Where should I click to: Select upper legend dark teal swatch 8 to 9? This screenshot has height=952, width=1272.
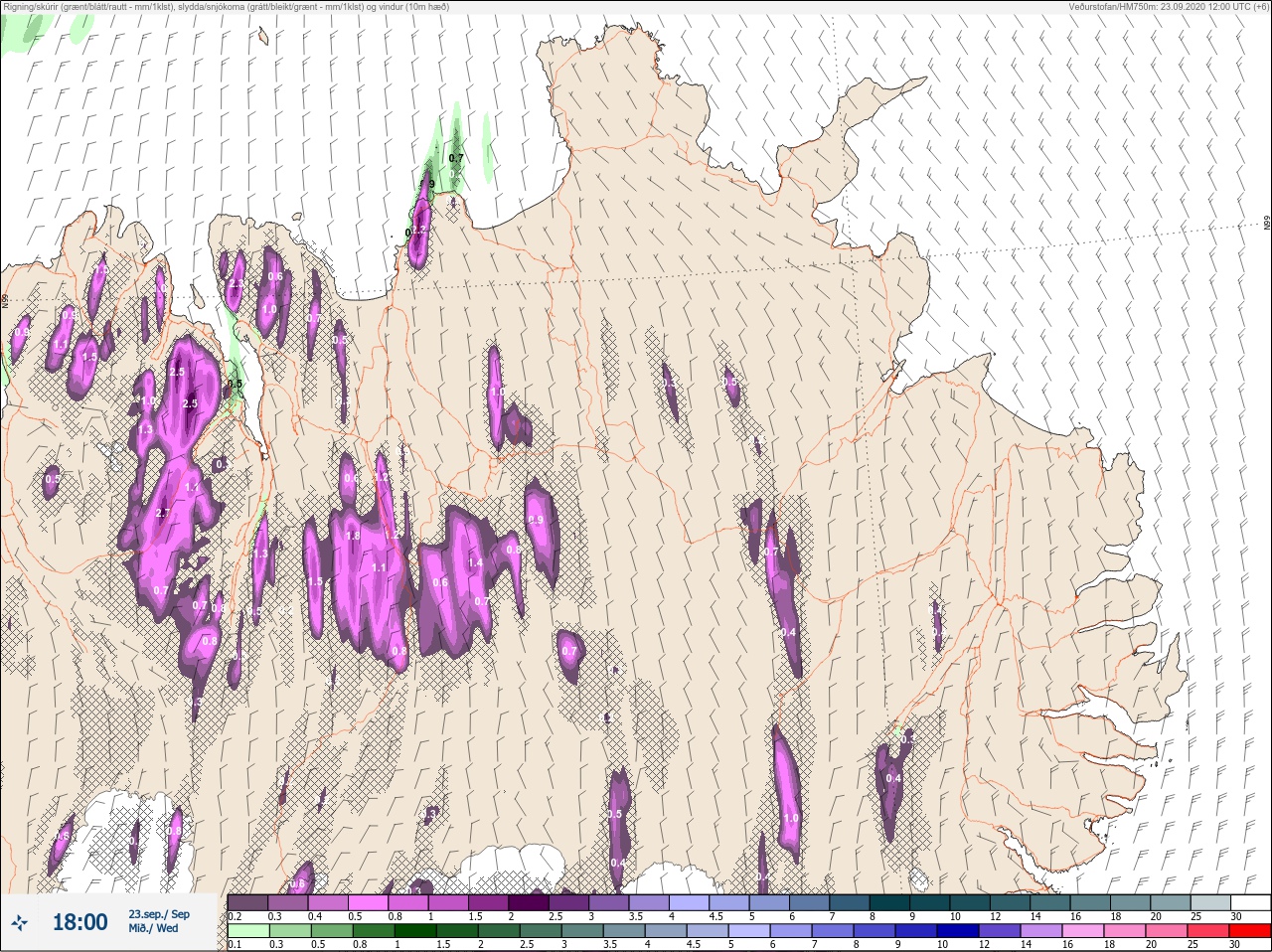point(890,902)
